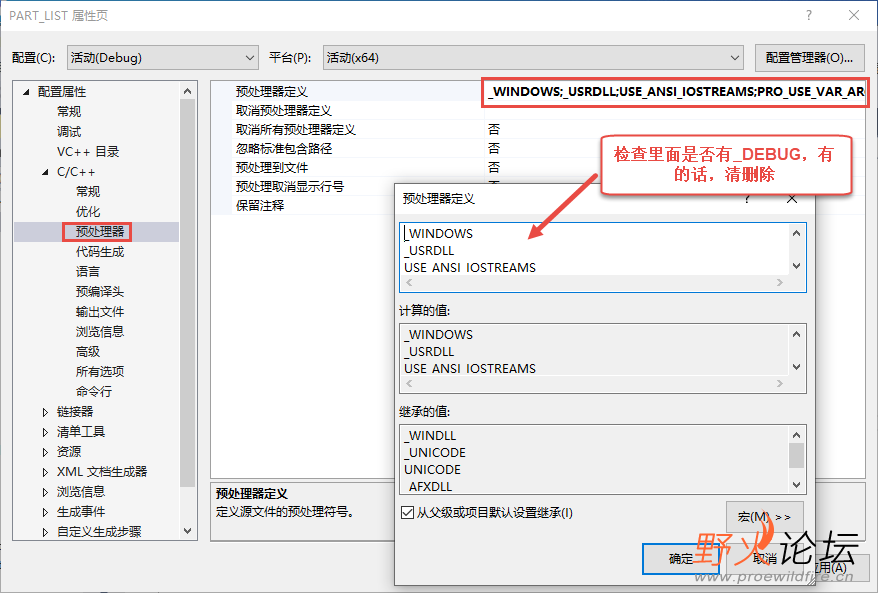Select the 所有选项 tree item
The height and width of the screenshot is (593, 878).
pos(100,372)
